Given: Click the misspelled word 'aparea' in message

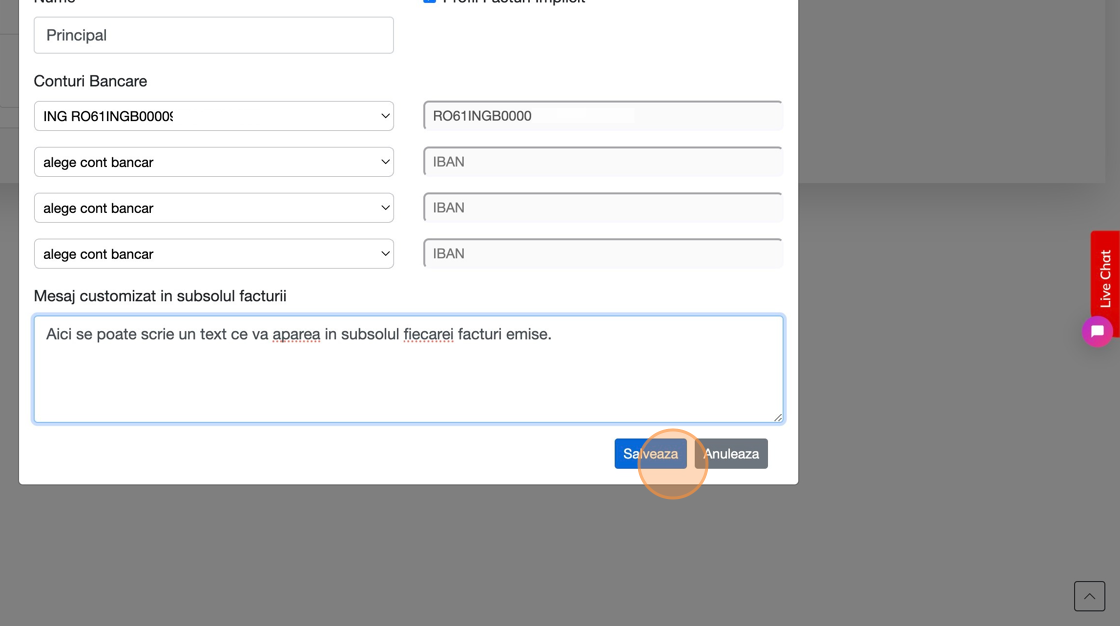Looking at the screenshot, I should (x=296, y=334).
